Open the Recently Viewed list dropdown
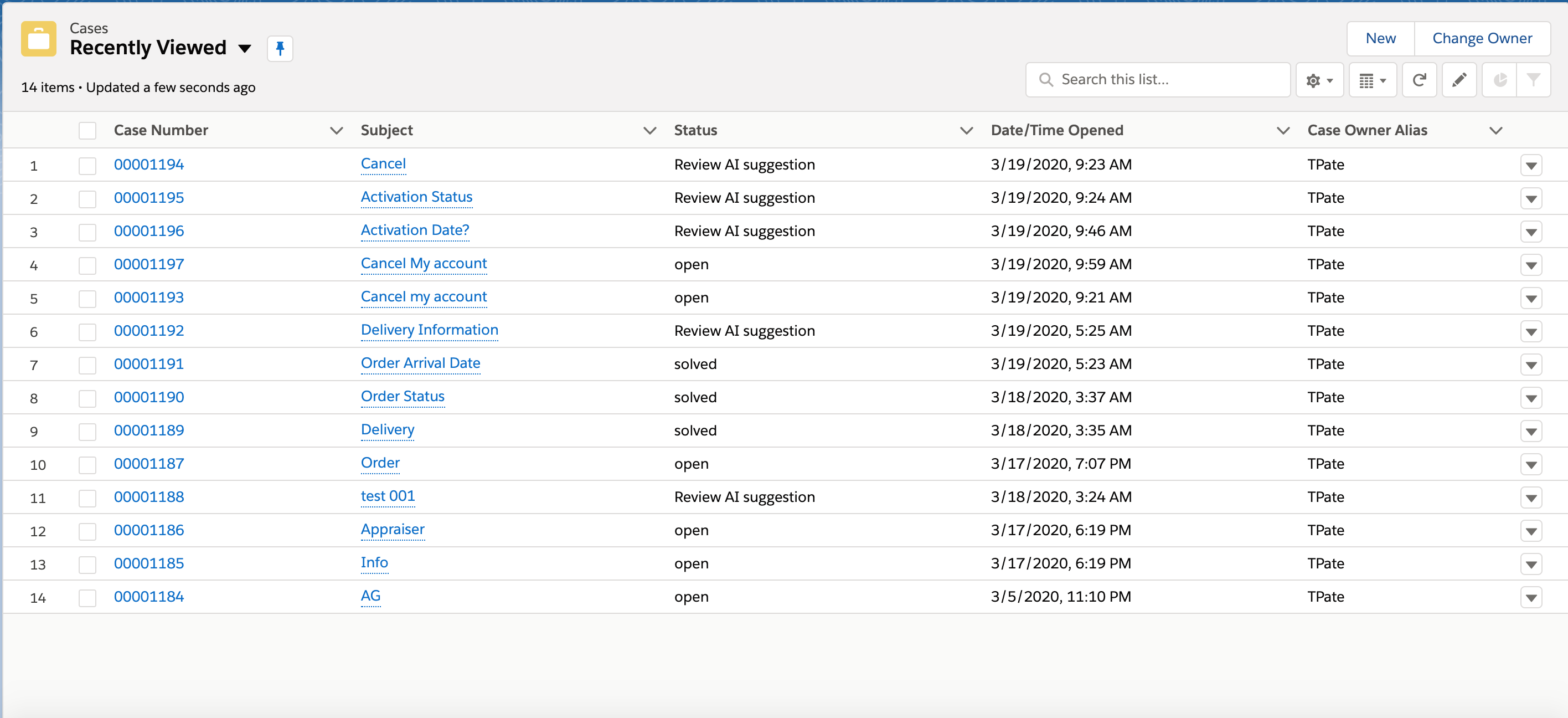Image resolution: width=1568 pixels, height=718 pixels. pyautogui.click(x=245, y=49)
